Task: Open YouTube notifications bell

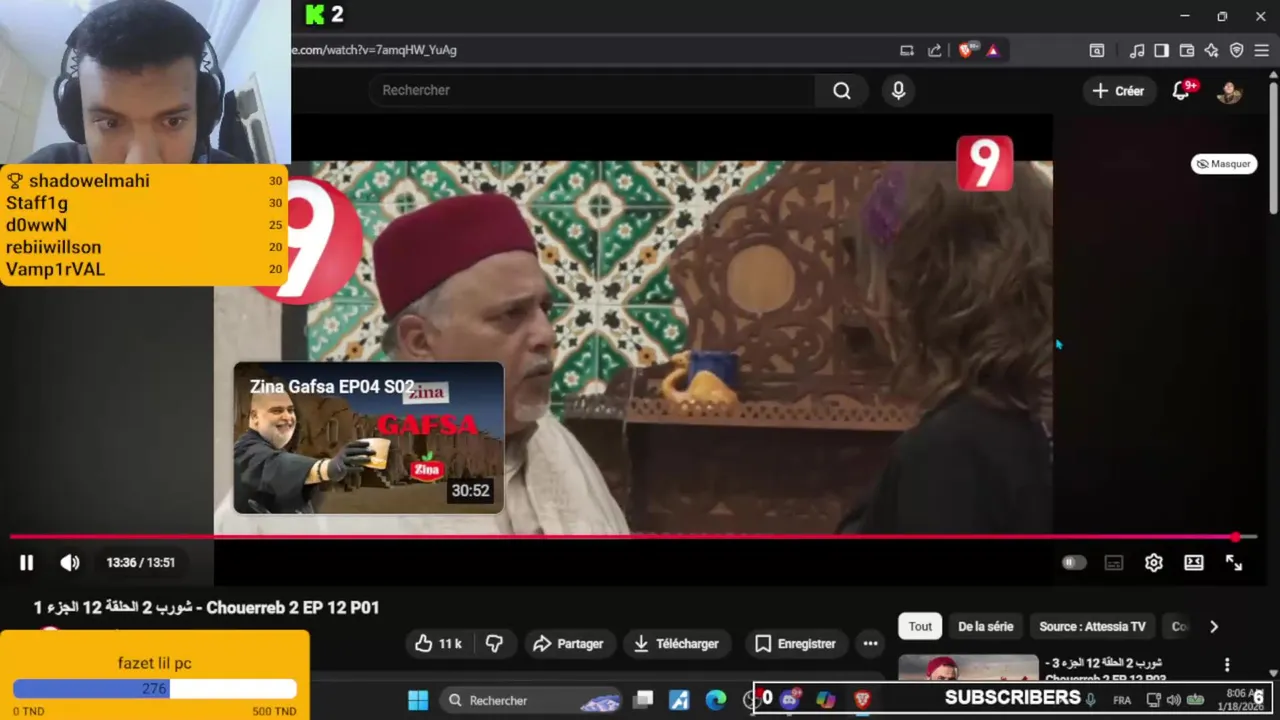Action: click(x=1181, y=91)
